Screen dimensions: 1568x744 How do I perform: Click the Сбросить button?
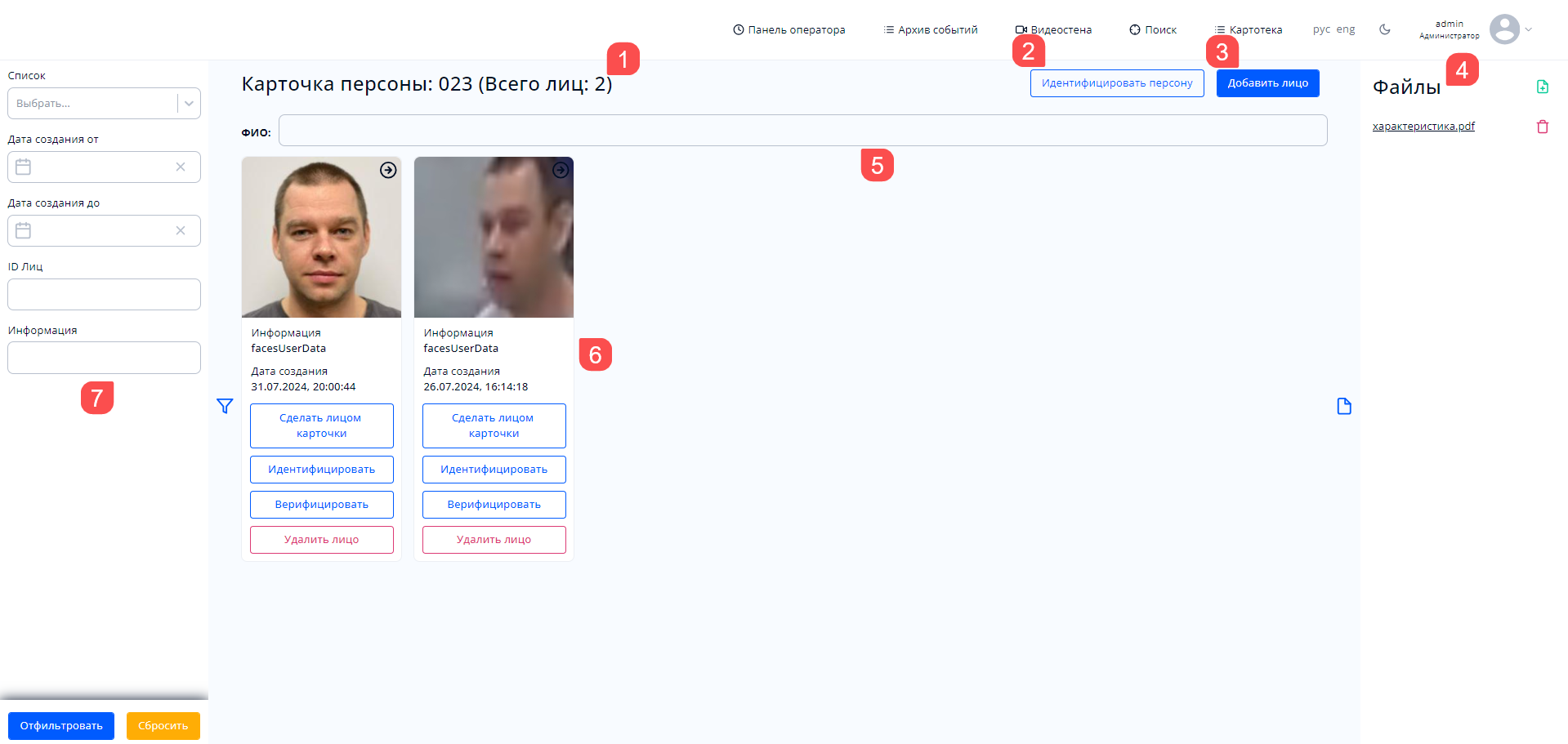[x=163, y=726]
